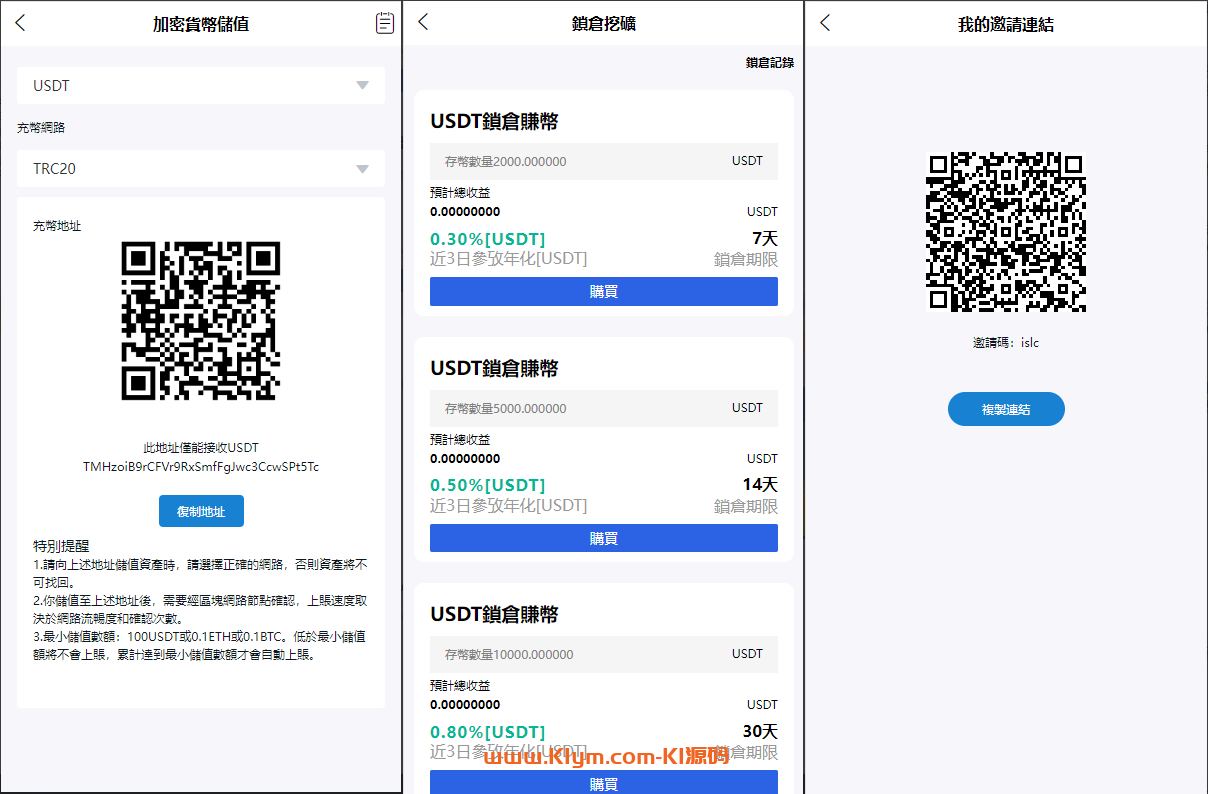This screenshot has height=794, width=1208.
Task: Go back from the 鎖倉挖礦 screen
Action: coord(423,22)
